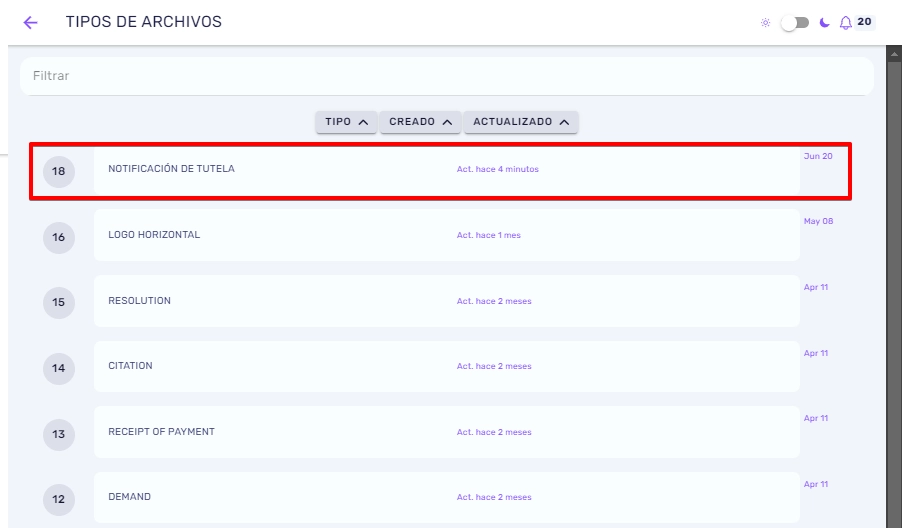Screen dimensions: 902x528
Task: Click 'Act. hace 2 meses' in CITATION row
Action: click(x=494, y=366)
